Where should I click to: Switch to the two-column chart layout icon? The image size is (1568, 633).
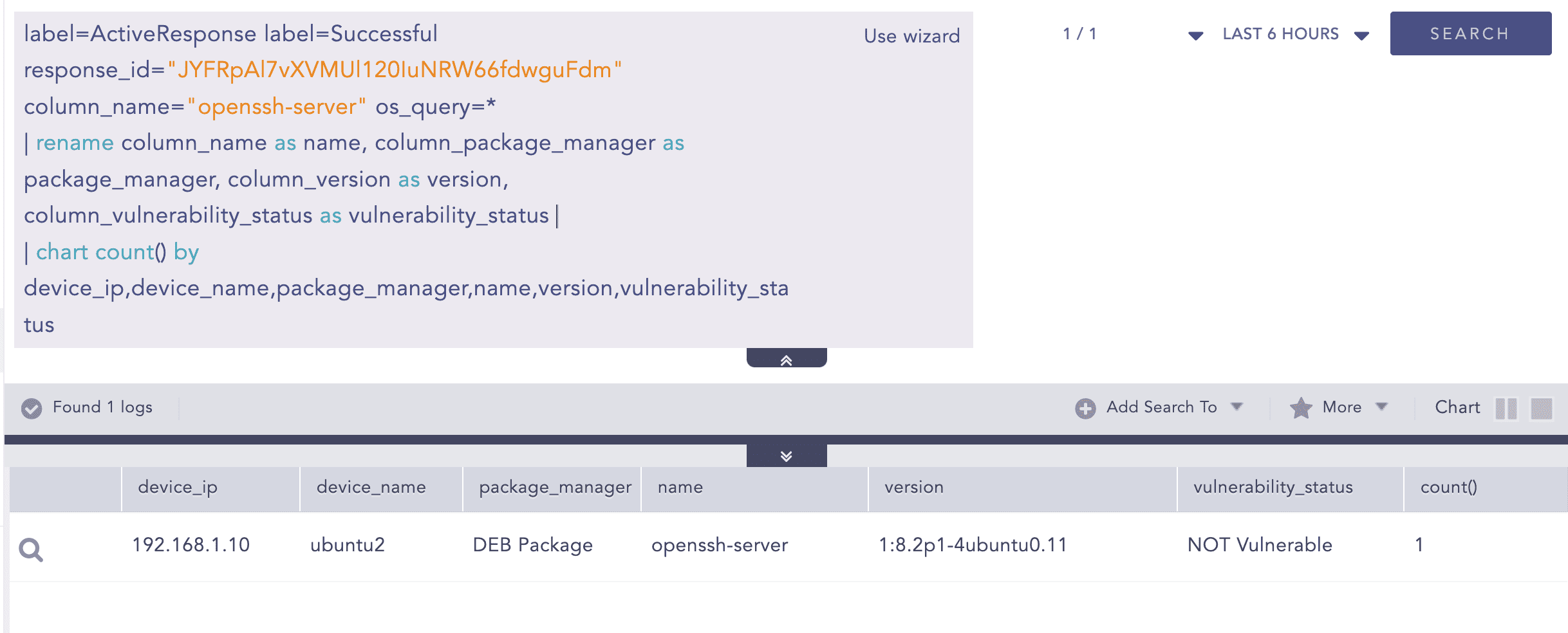click(1506, 408)
